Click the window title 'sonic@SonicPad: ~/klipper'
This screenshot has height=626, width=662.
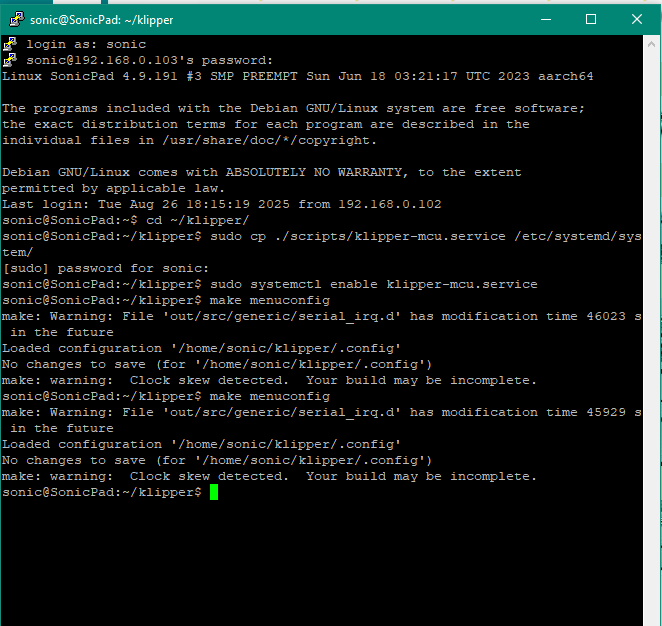click(x=101, y=20)
